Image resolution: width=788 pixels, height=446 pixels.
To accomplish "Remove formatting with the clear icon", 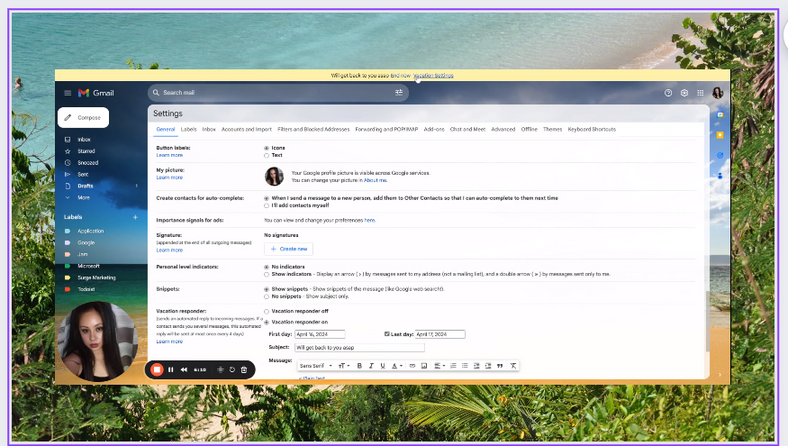I will pyautogui.click(x=513, y=366).
